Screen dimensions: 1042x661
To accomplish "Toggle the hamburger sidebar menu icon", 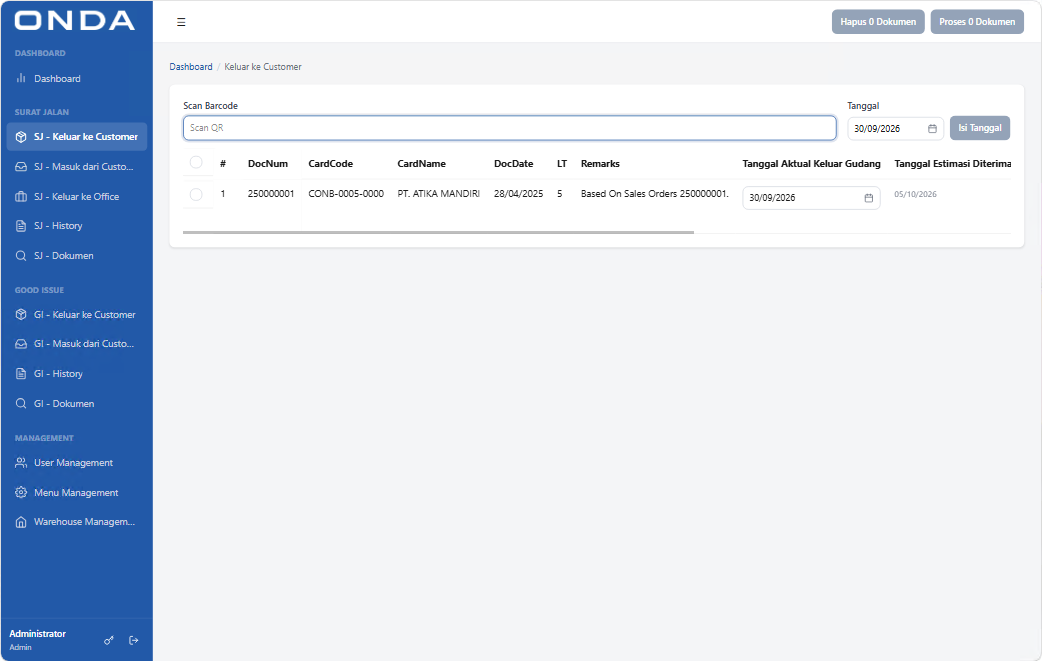I will coord(181,22).
